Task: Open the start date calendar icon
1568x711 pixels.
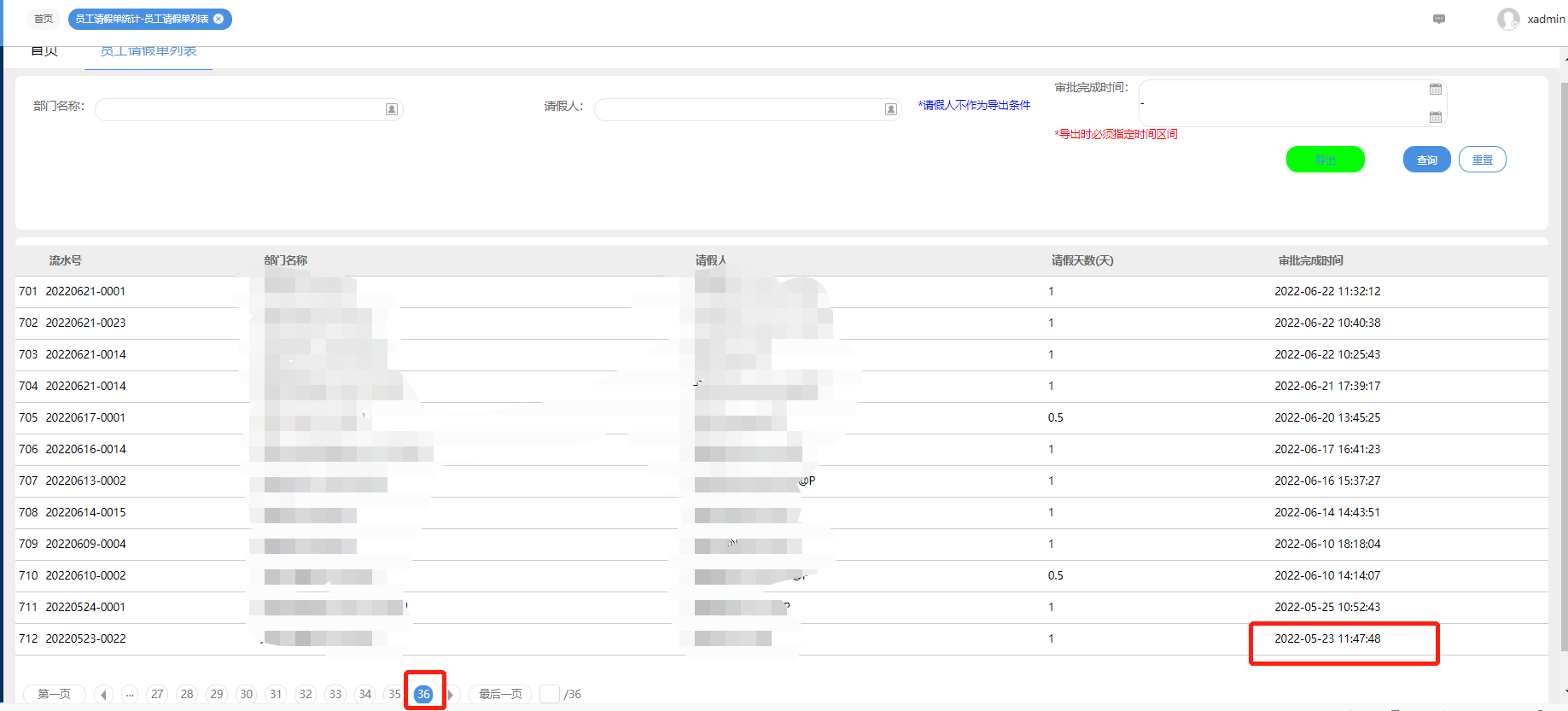Action: click(1436, 89)
